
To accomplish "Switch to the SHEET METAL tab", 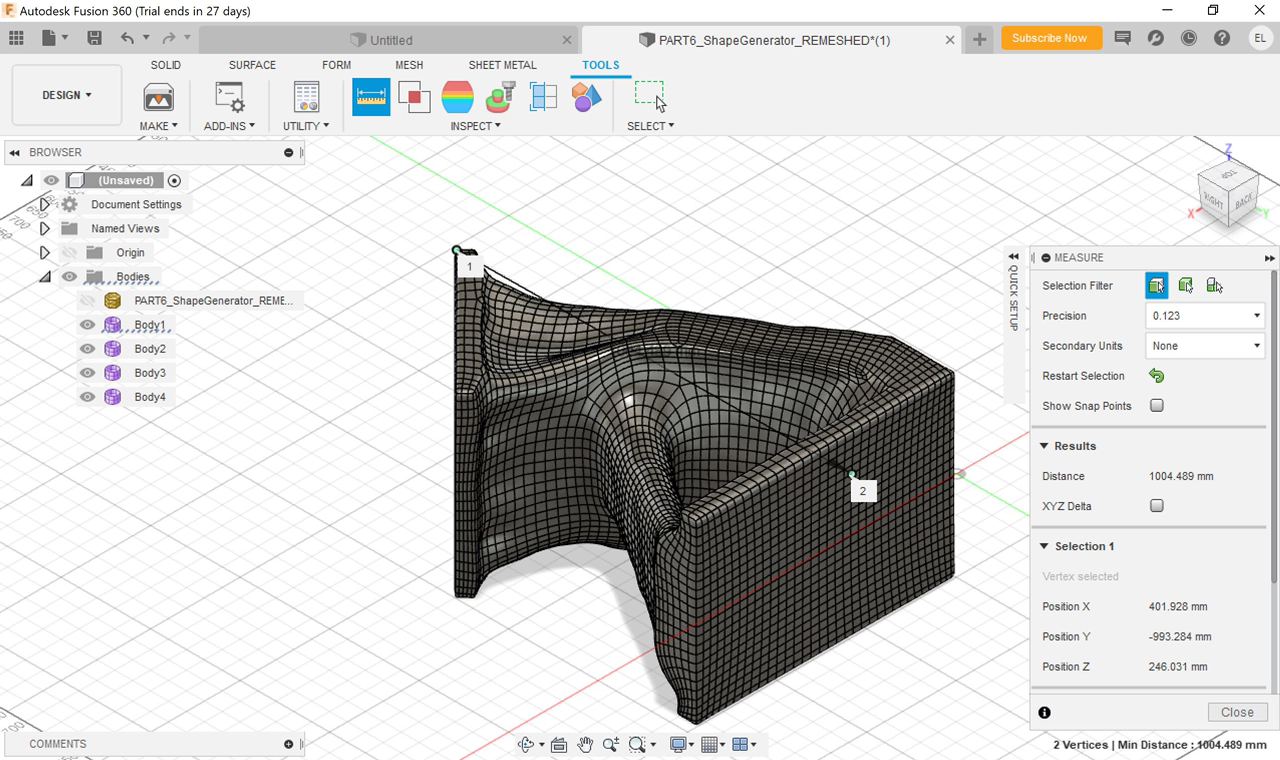I will [x=502, y=65].
